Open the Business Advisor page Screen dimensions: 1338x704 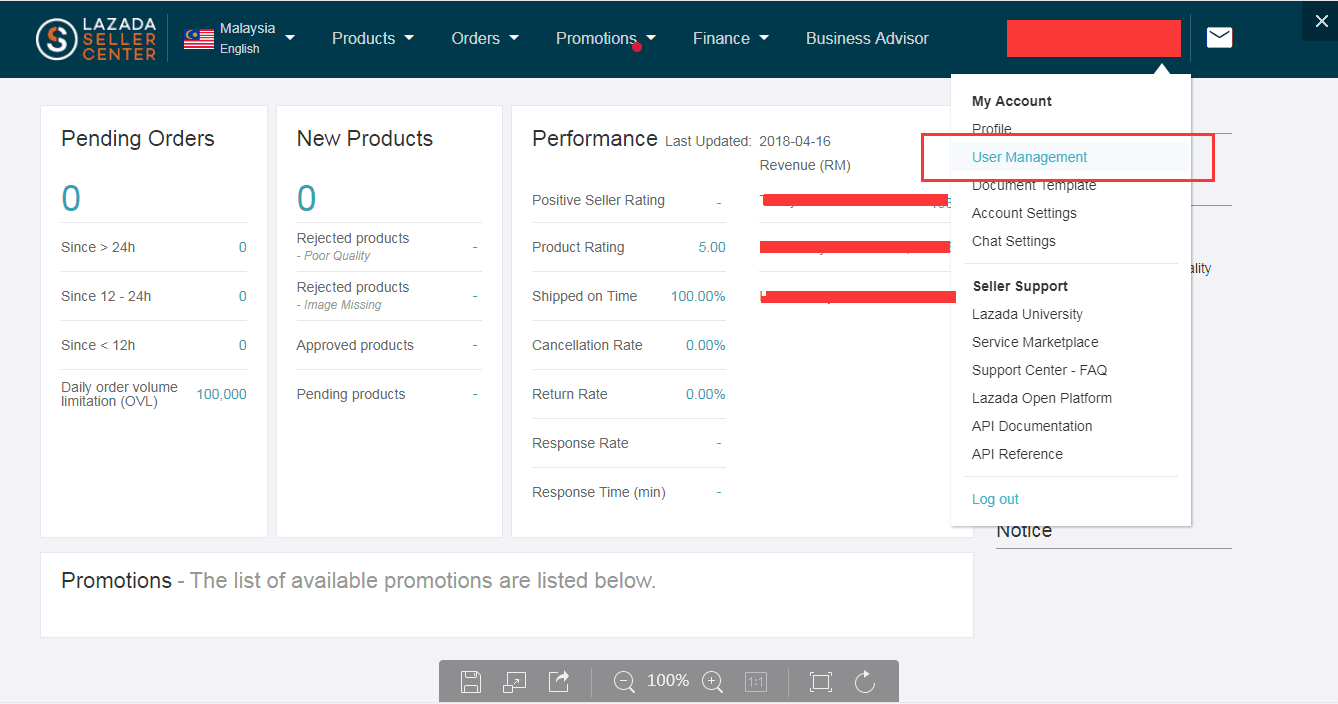coord(867,38)
